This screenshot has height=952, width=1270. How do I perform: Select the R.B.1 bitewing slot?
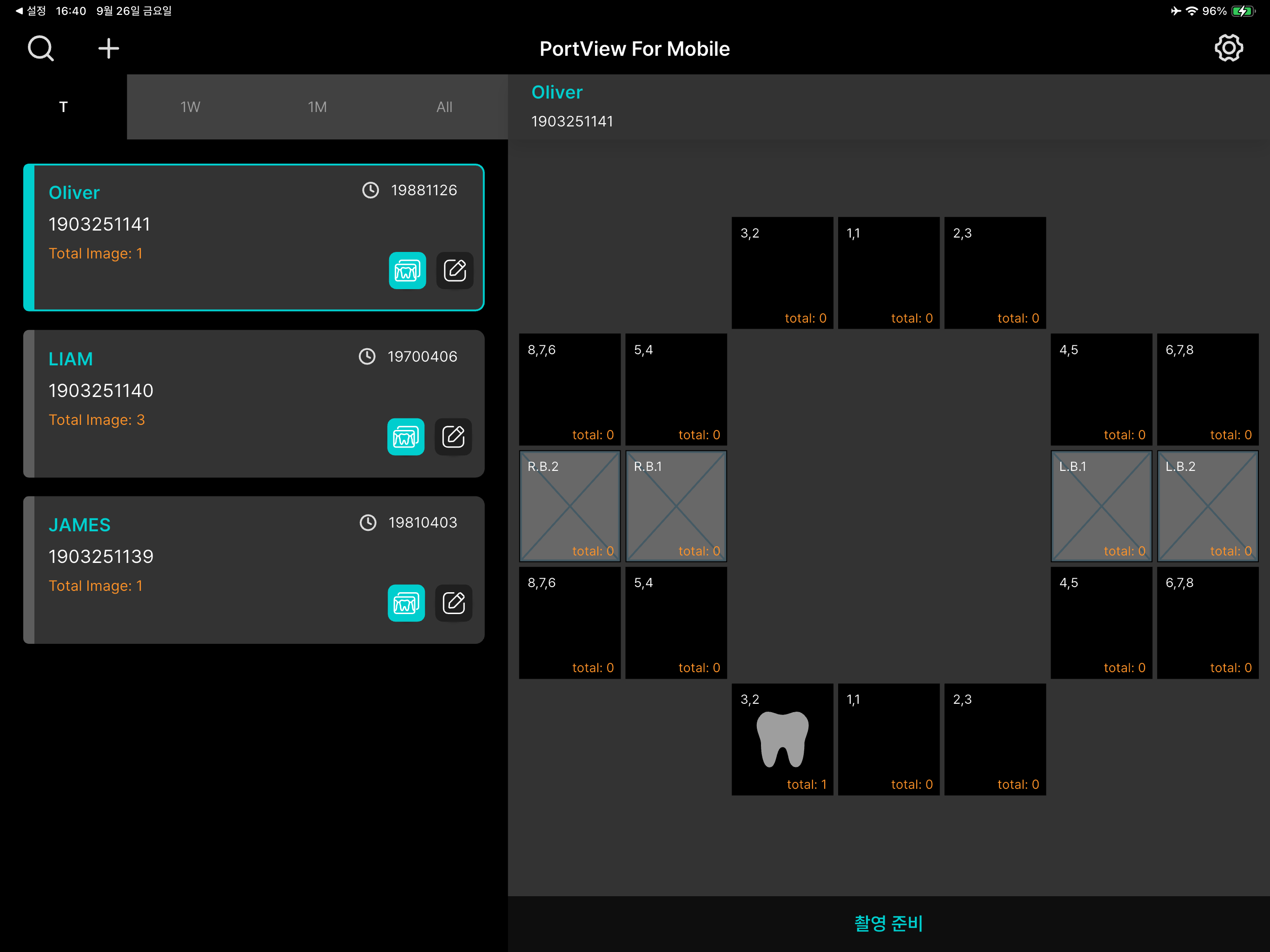(x=676, y=506)
